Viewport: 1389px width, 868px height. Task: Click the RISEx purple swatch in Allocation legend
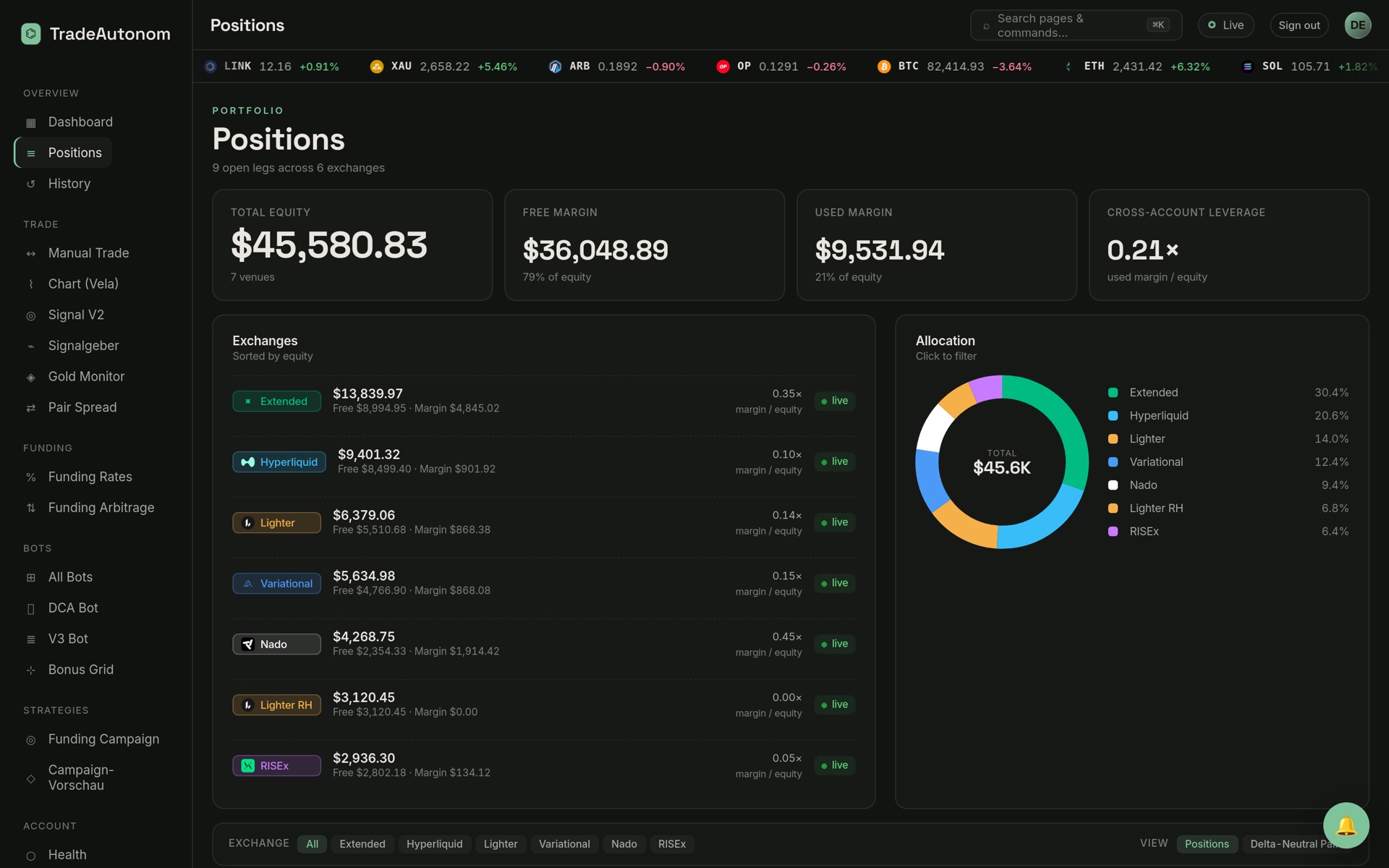point(1113,532)
